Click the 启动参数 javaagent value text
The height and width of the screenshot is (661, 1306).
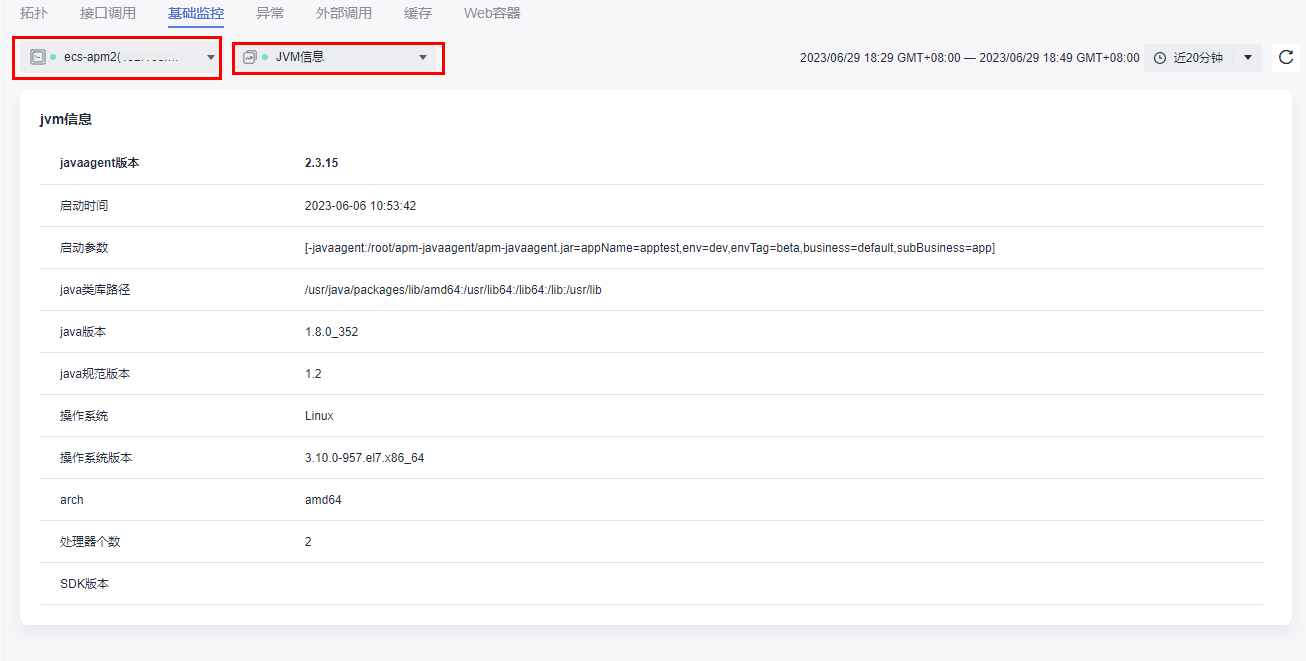point(649,248)
